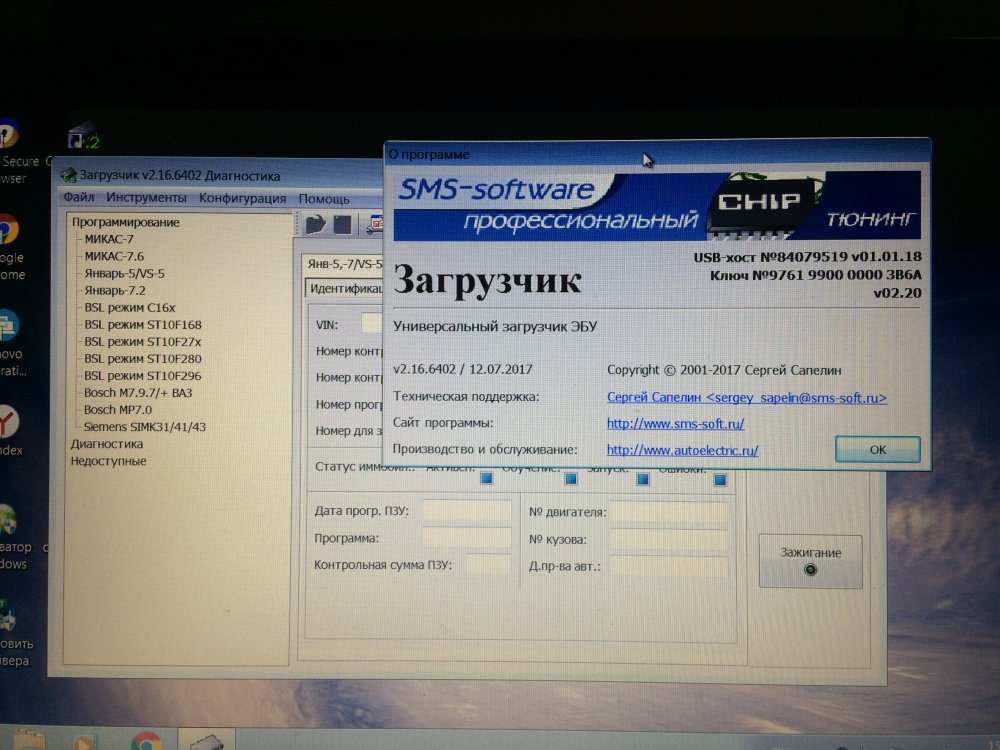Screen dimensions: 1000x750
Task: Open the Конфигурация menu
Action: (242, 198)
